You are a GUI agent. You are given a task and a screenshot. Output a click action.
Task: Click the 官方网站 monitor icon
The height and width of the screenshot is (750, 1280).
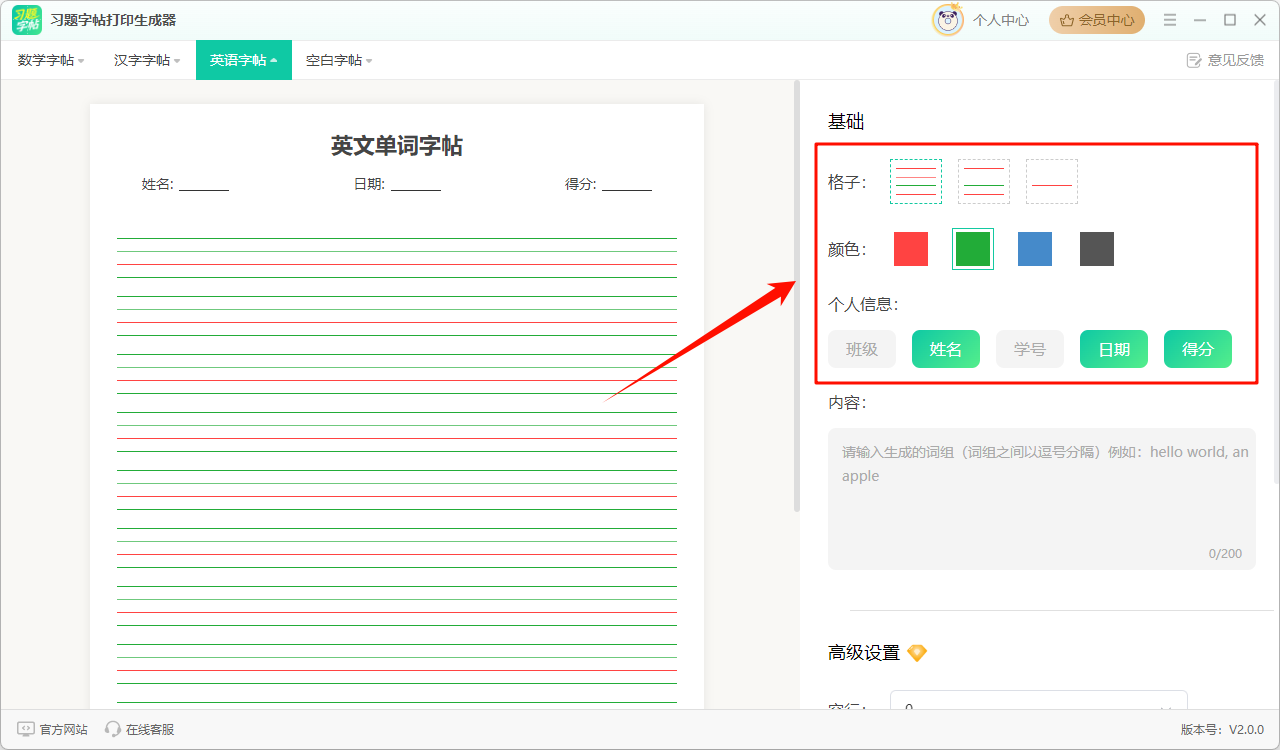point(26,730)
